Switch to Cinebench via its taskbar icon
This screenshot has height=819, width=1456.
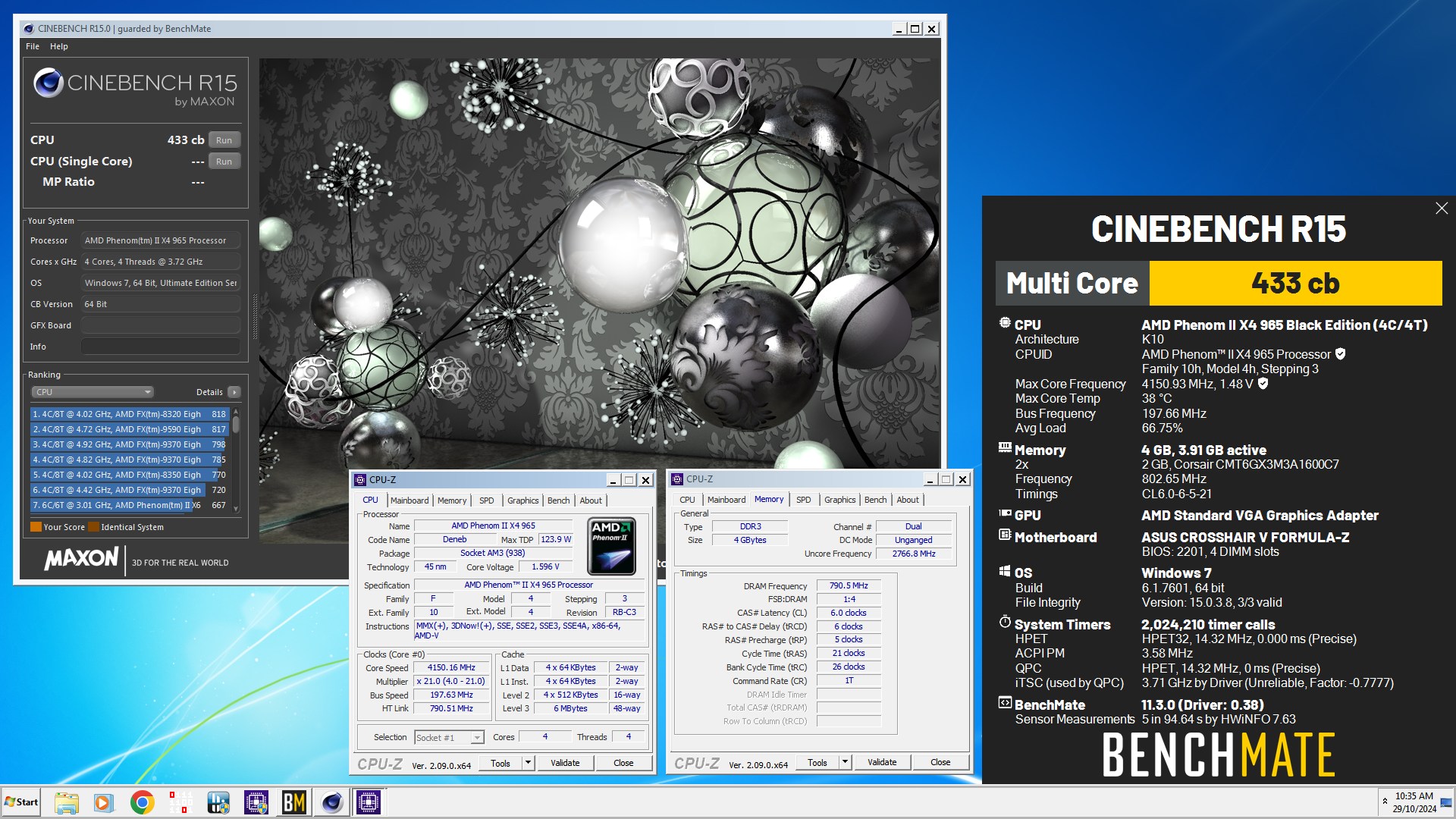(331, 802)
